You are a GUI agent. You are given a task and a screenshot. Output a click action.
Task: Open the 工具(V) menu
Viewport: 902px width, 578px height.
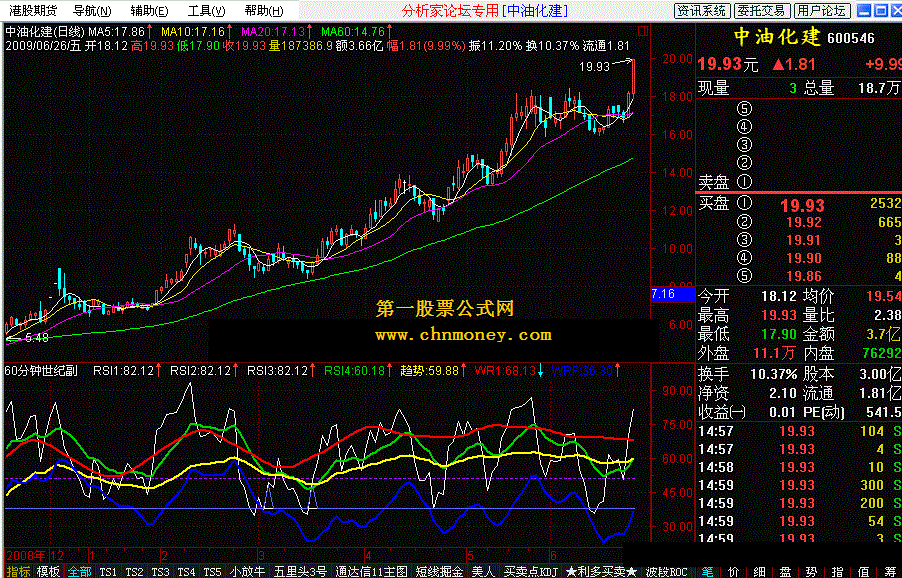coord(206,10)
